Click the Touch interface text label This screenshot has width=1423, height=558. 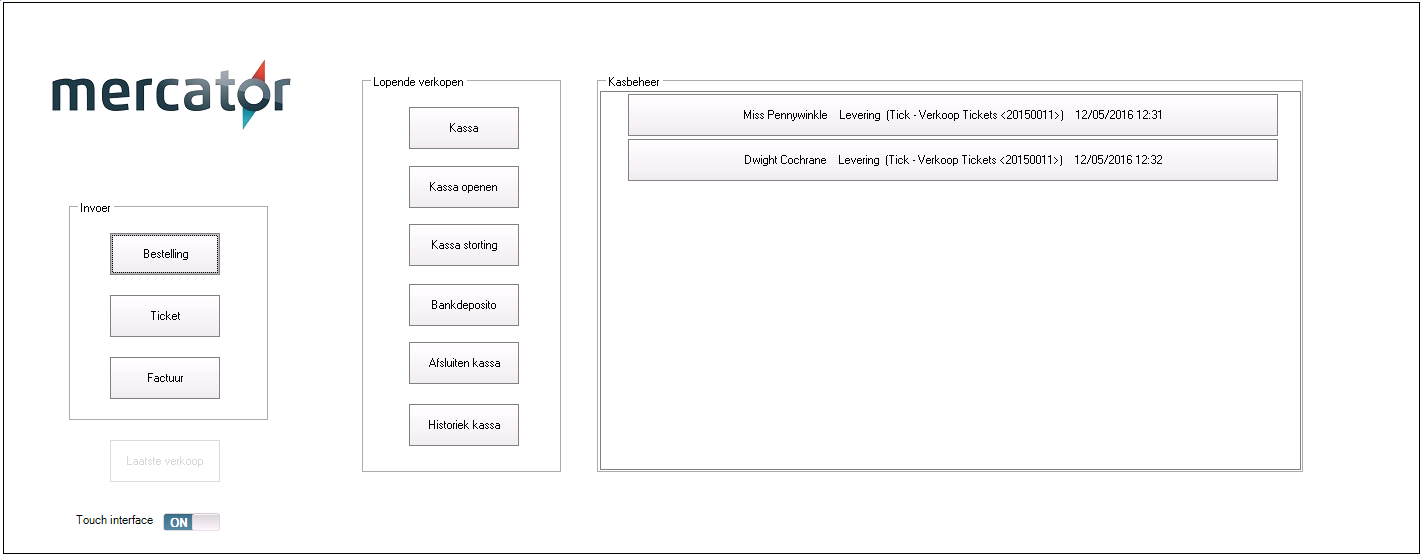tap(114, 521)
